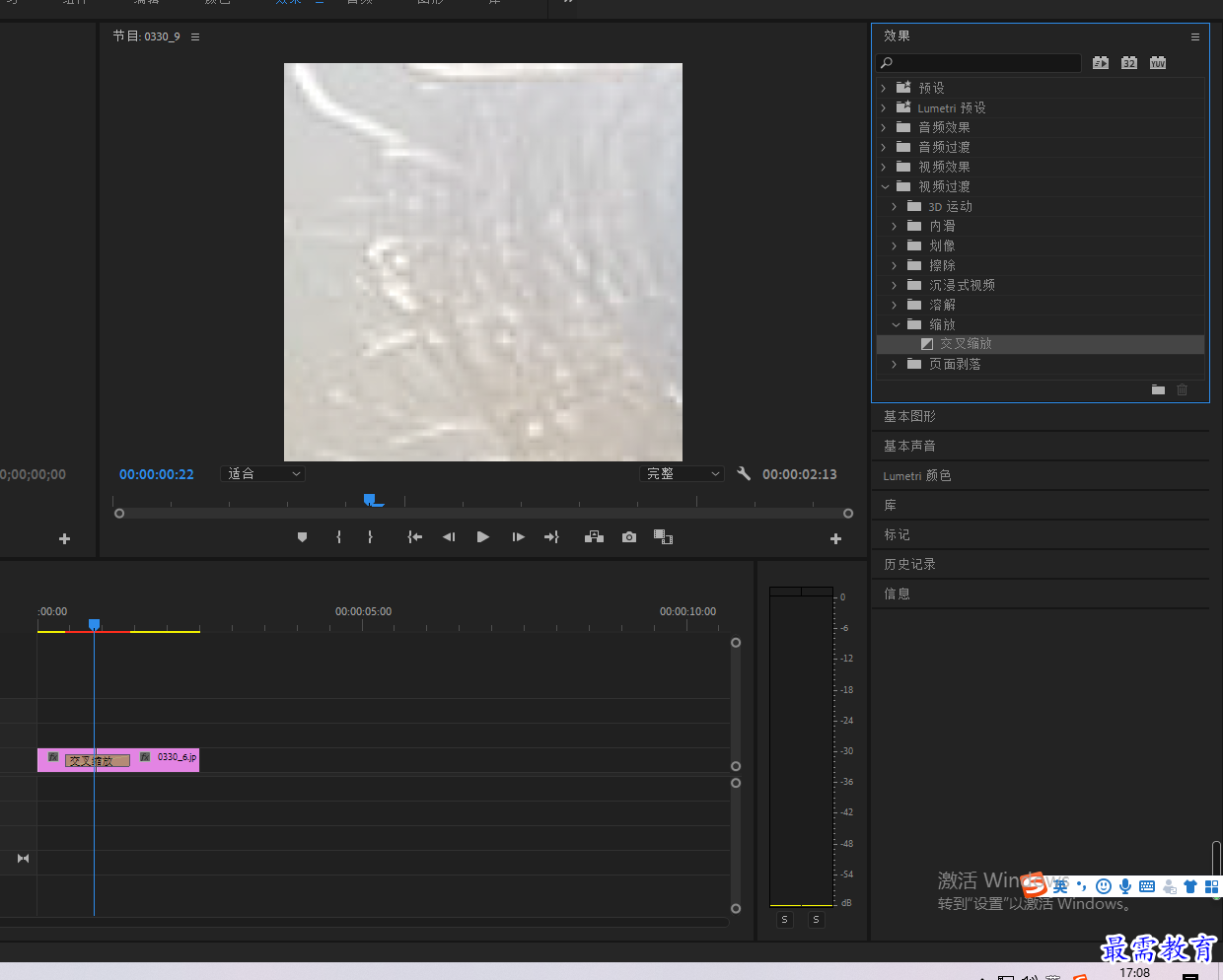Viewport: 1223px width, 980px height.
Task: Toggle 英 input language indicator
Action: point(1060,886)
